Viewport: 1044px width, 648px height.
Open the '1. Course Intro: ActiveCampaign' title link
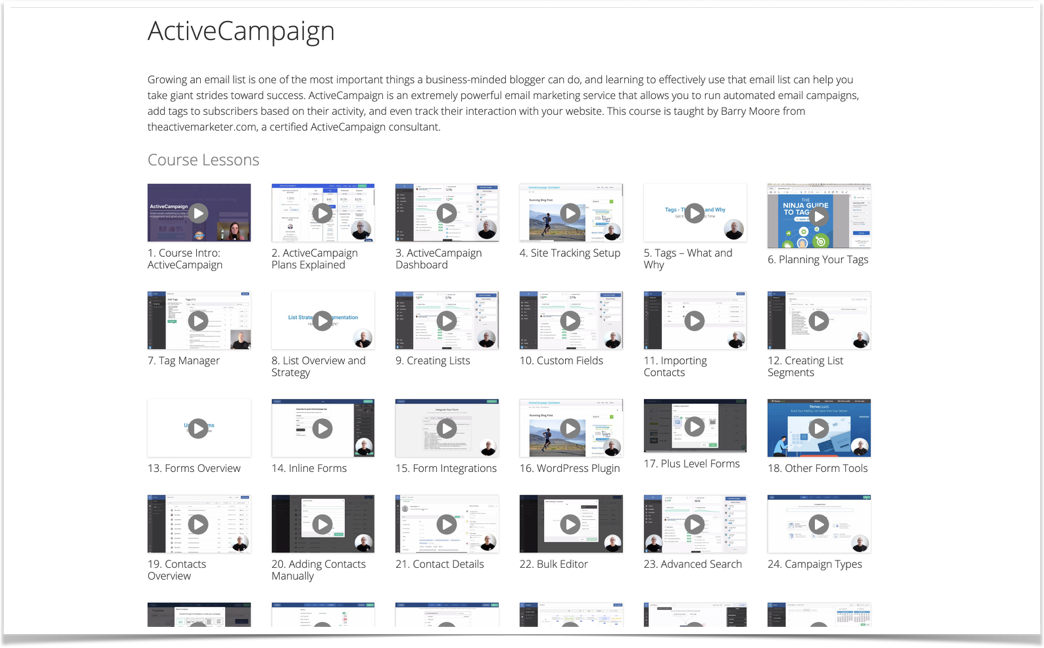pyautogui.click(x=185, y=259)
